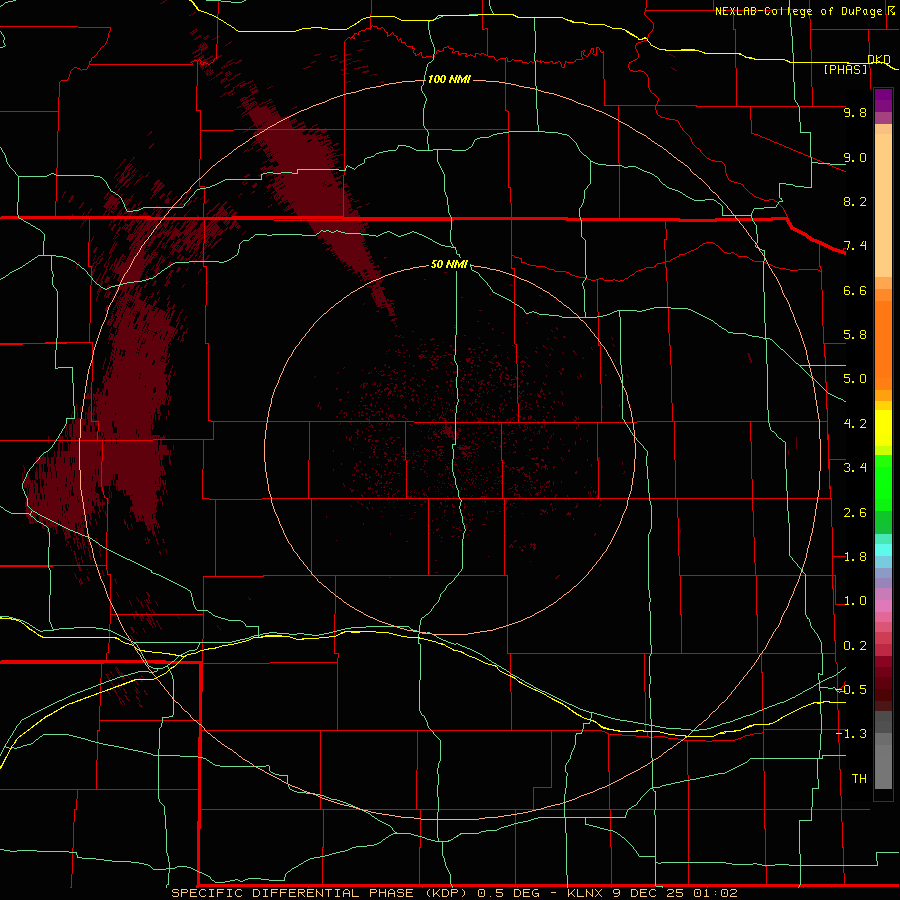
Task: Click the 5.0 legend value
Action: click(855, 379)
